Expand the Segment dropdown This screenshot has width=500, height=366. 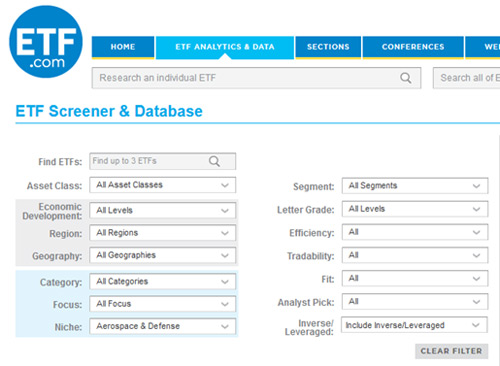415,186
